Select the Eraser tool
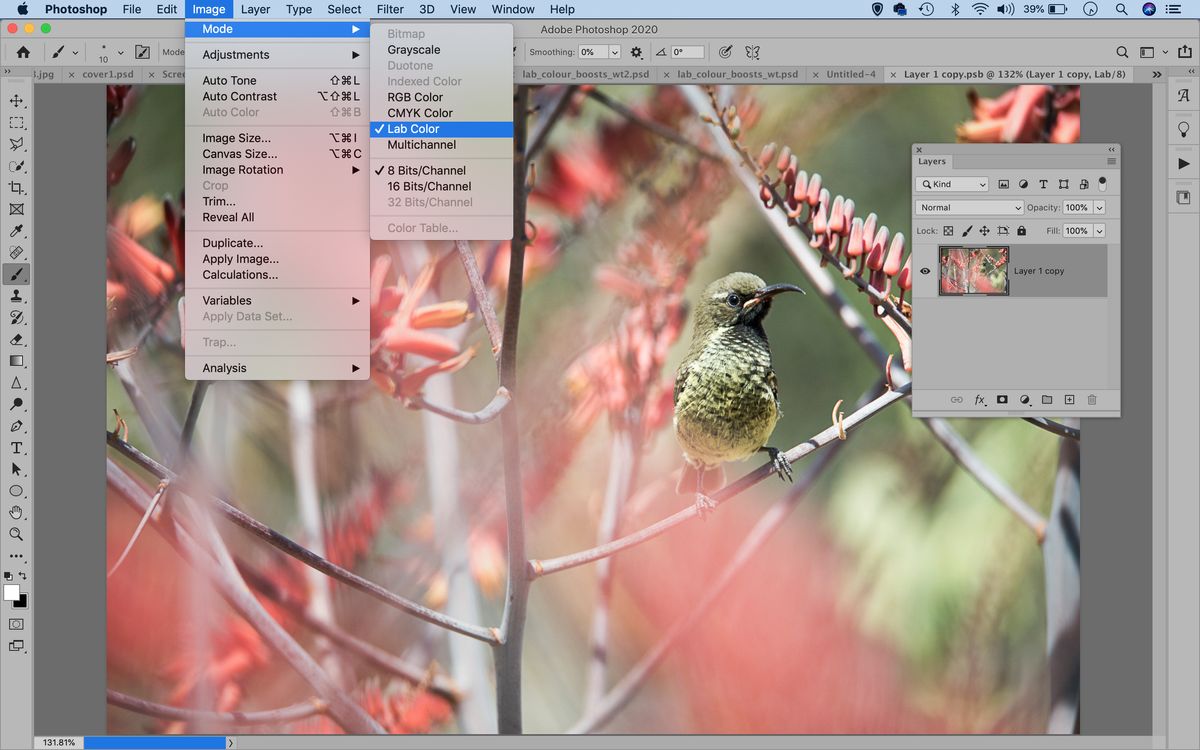This screenshot has height=750, width=1200. pyautogui.click(x=16, y=339)
